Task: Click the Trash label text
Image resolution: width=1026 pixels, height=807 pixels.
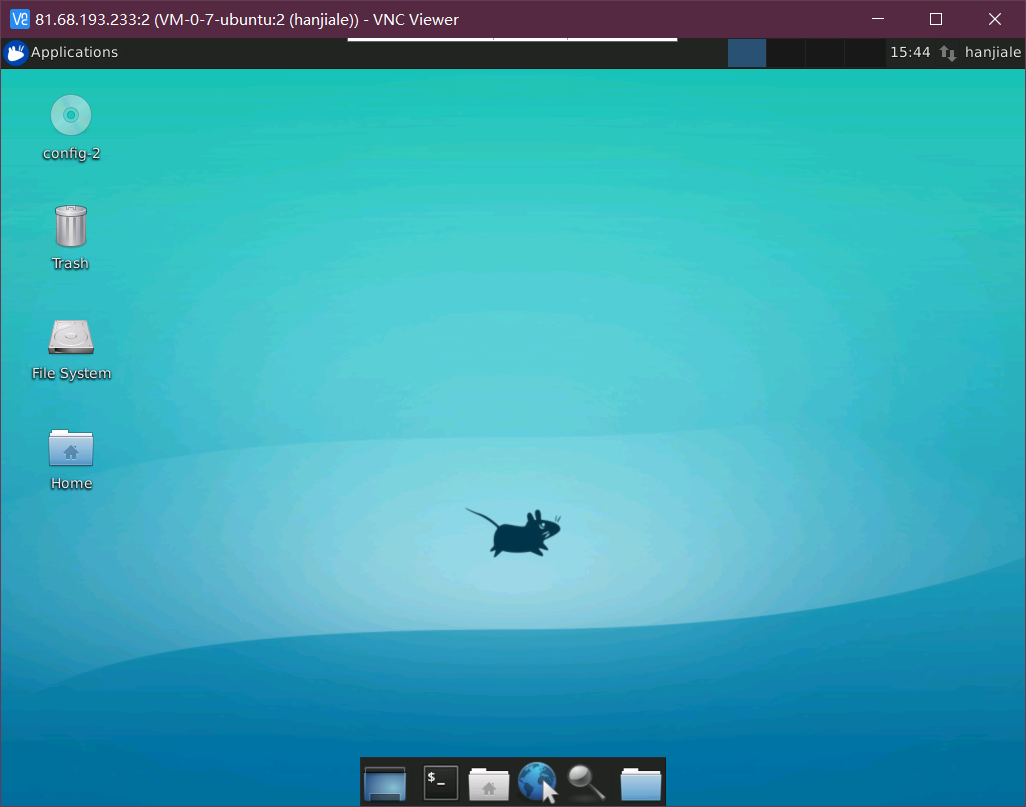Action: 70,263
